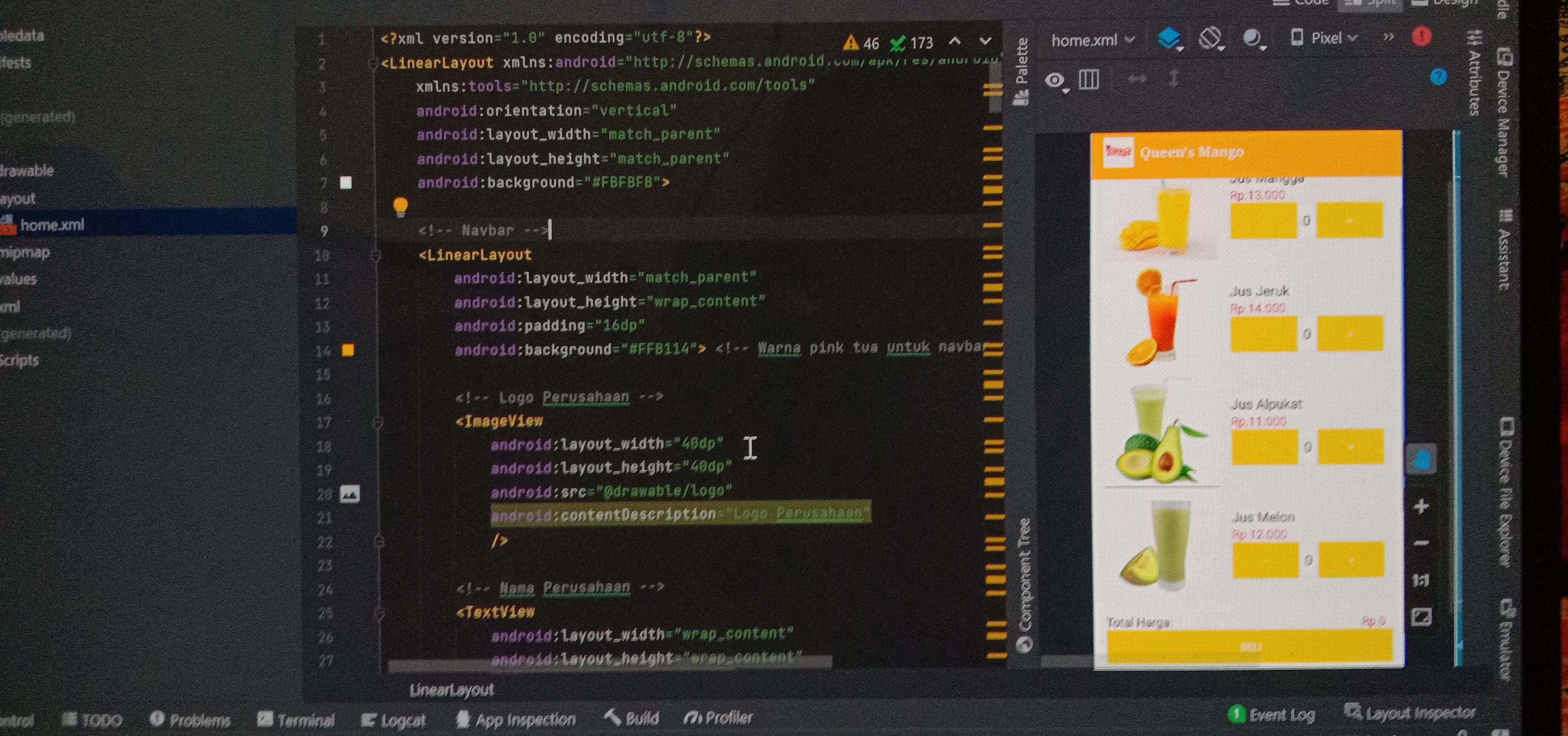Click the yellow lightbulb intention icon
This screenshot has height=736, width=1568.
click(400, 206)
